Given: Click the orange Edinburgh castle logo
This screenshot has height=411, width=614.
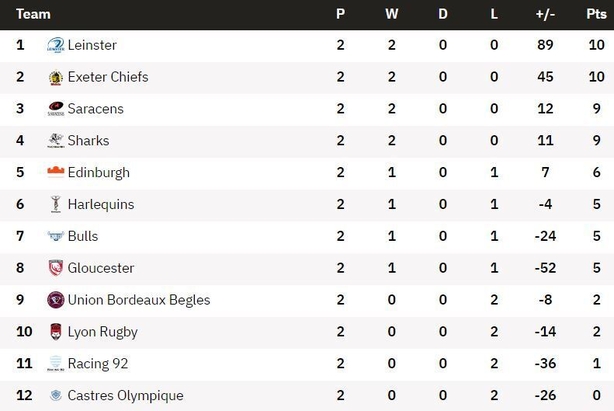Looking at the screenshot, I should pyautogui.click(x=56, y=172).
